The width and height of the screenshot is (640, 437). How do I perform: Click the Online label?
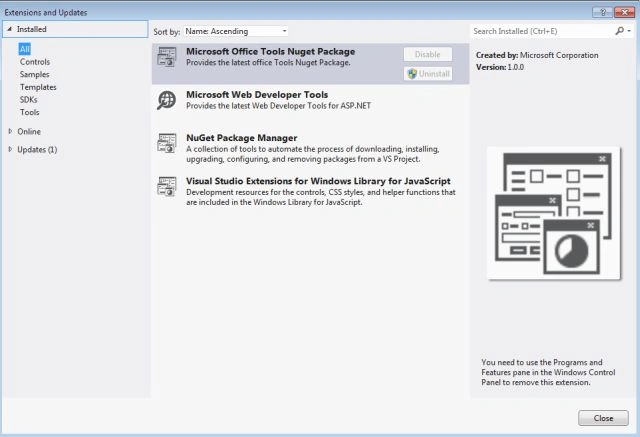(x=29, y=131)
